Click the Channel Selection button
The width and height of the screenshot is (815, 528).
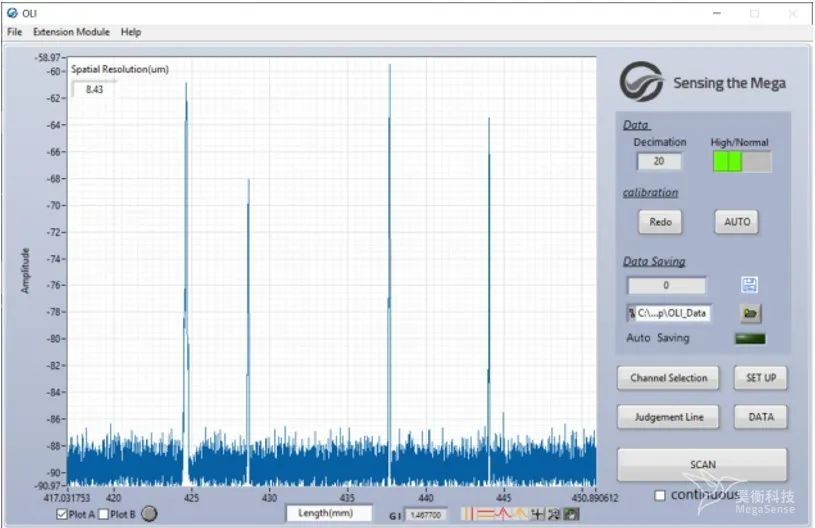tap(668, 378)
